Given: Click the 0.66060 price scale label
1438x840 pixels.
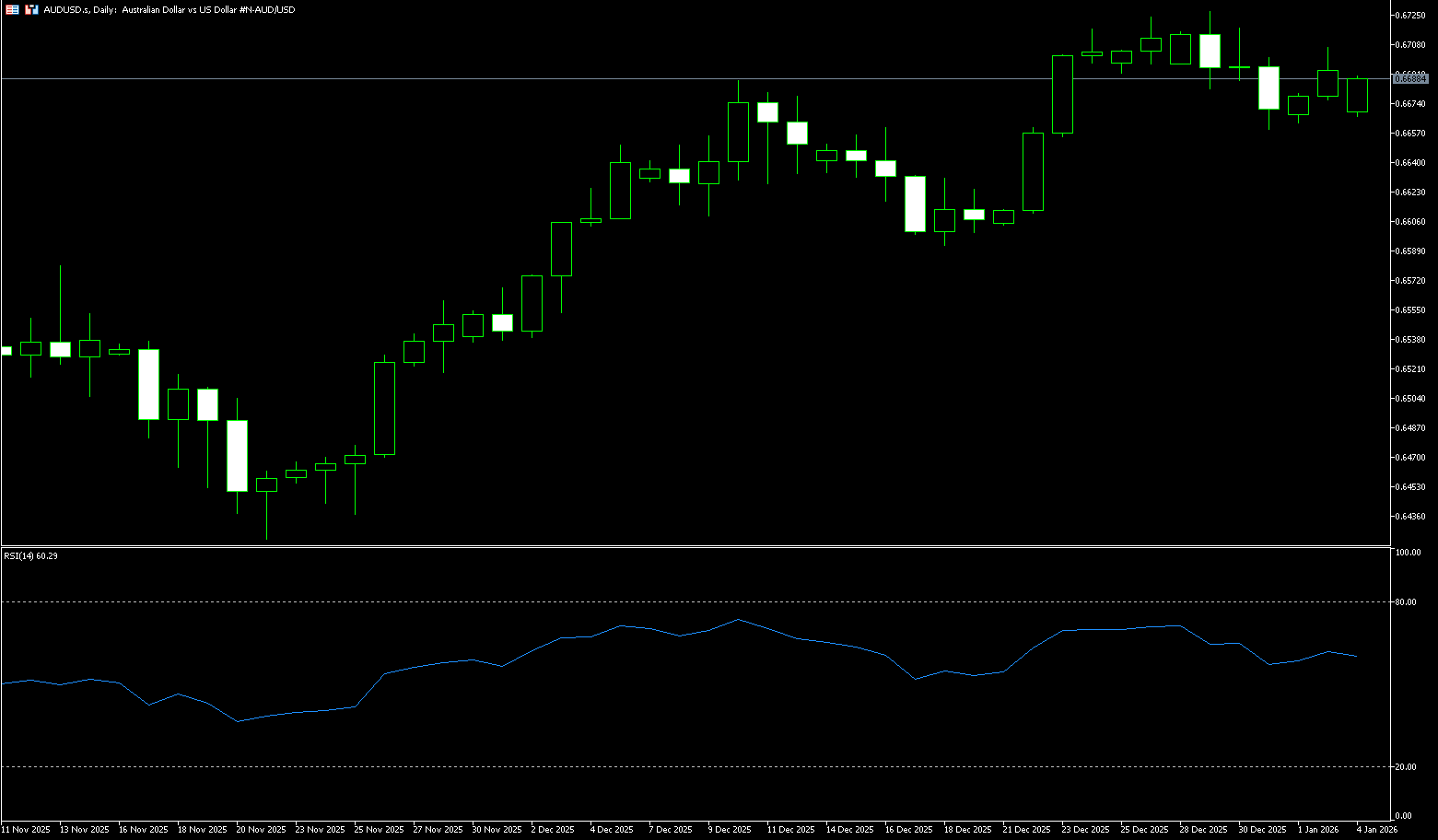Looking at the screenshot, I should (1410, 222).
